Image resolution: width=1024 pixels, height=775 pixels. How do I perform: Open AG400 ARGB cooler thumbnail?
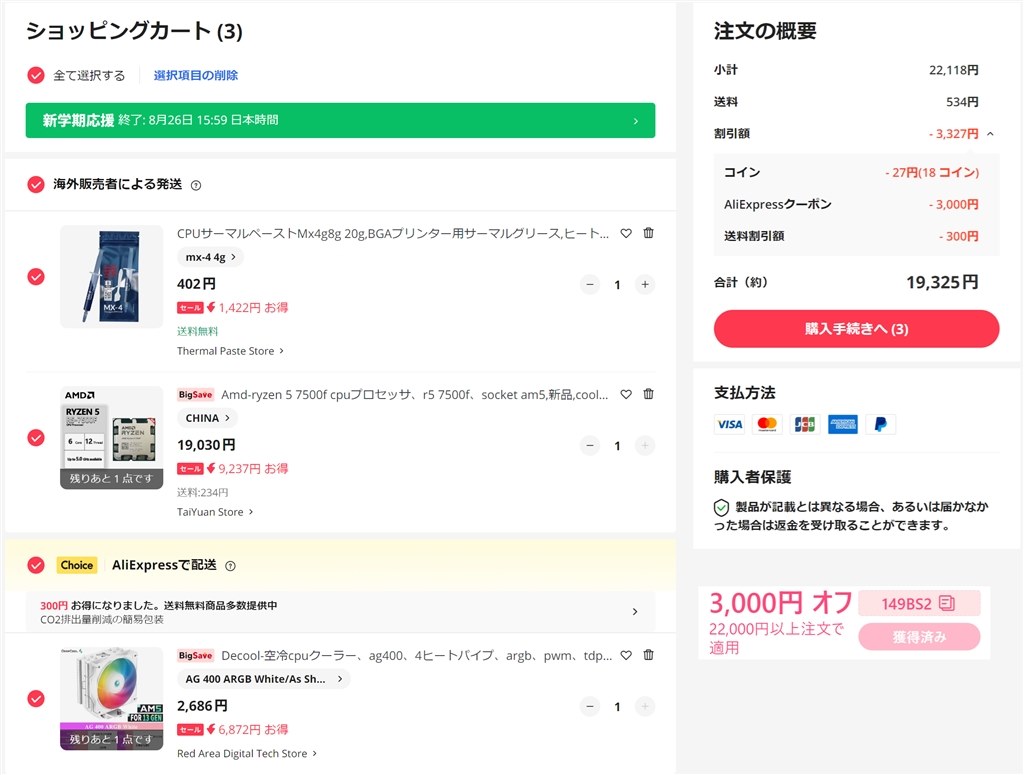tap(112, 699)
